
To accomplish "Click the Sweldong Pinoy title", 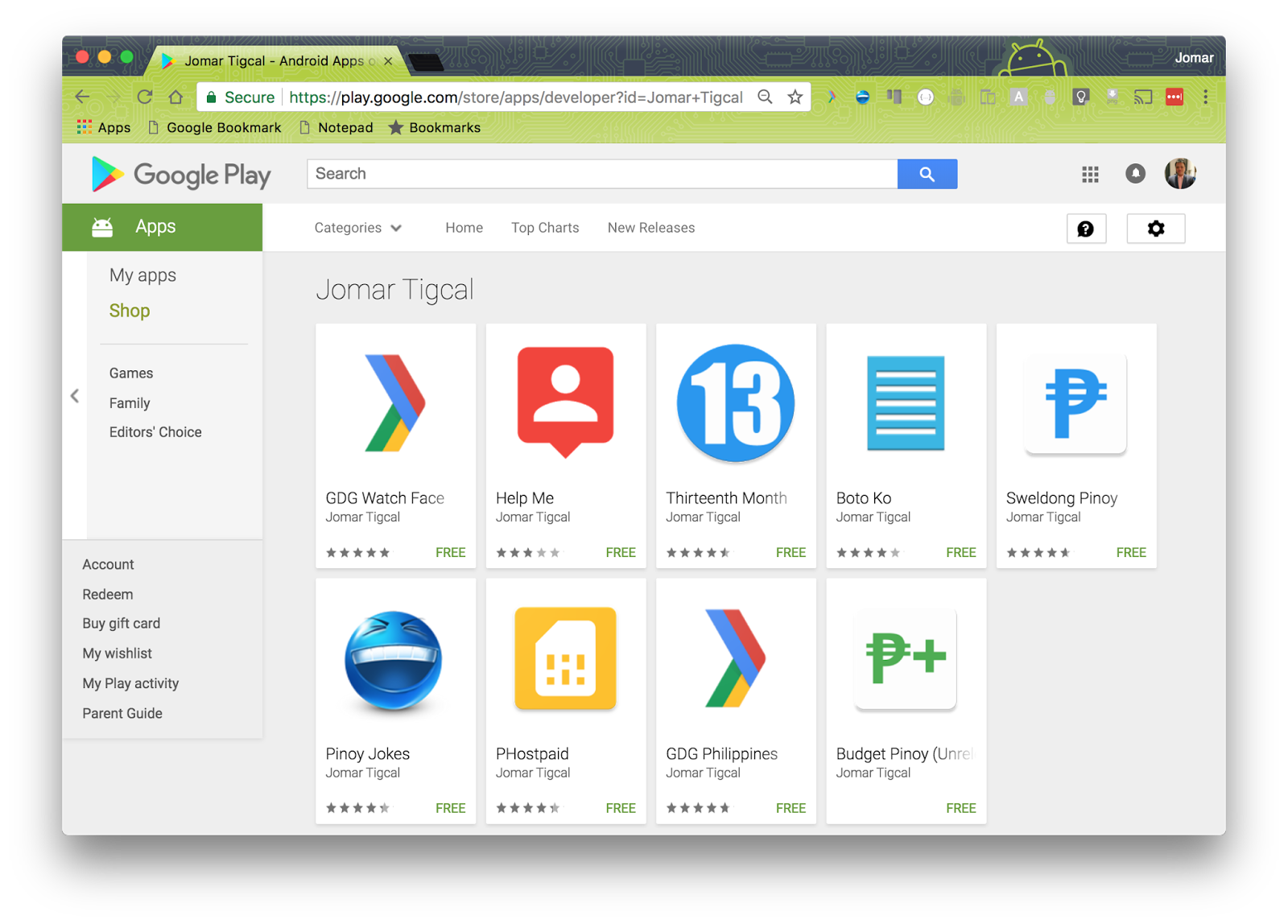I will pyautogui.click(x=1062, y=498).
